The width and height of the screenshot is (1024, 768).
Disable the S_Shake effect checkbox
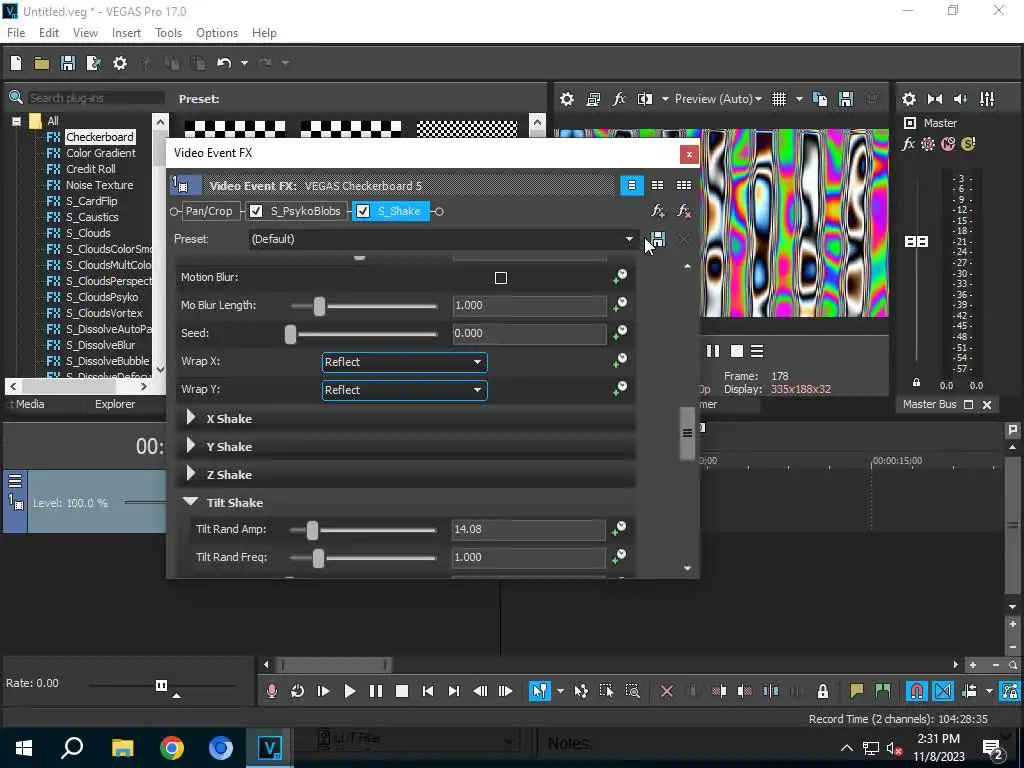[x=363, y=211]
